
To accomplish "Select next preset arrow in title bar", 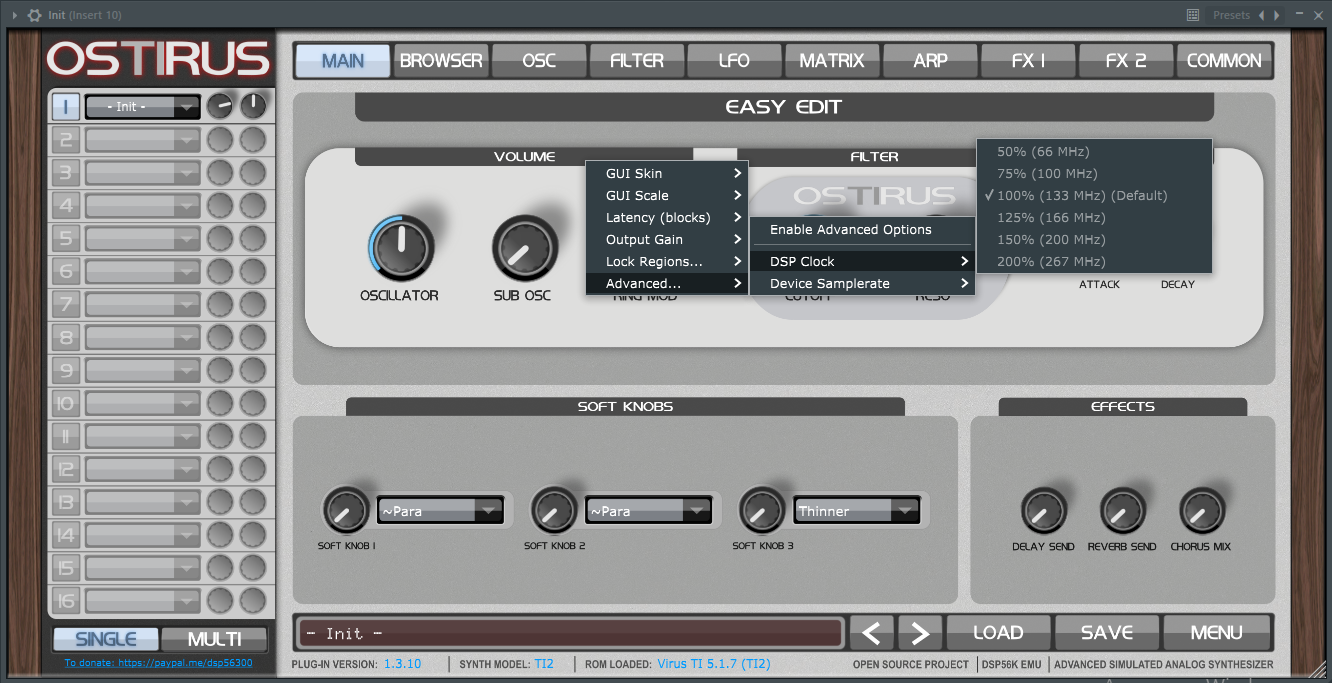I will (1276, 15).
